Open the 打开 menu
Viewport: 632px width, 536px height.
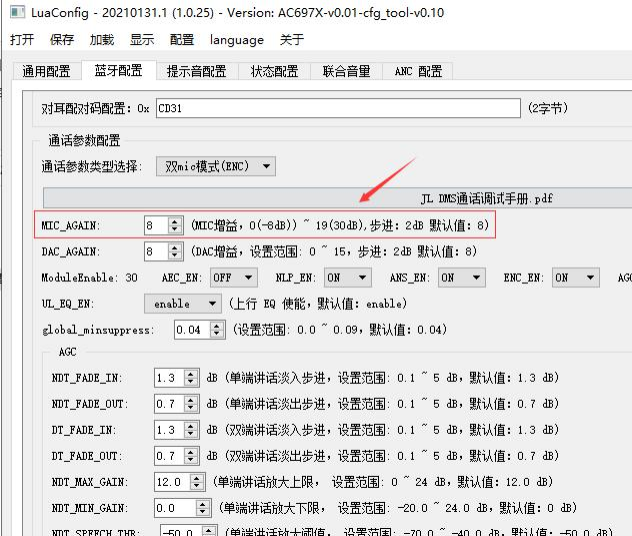22,39
